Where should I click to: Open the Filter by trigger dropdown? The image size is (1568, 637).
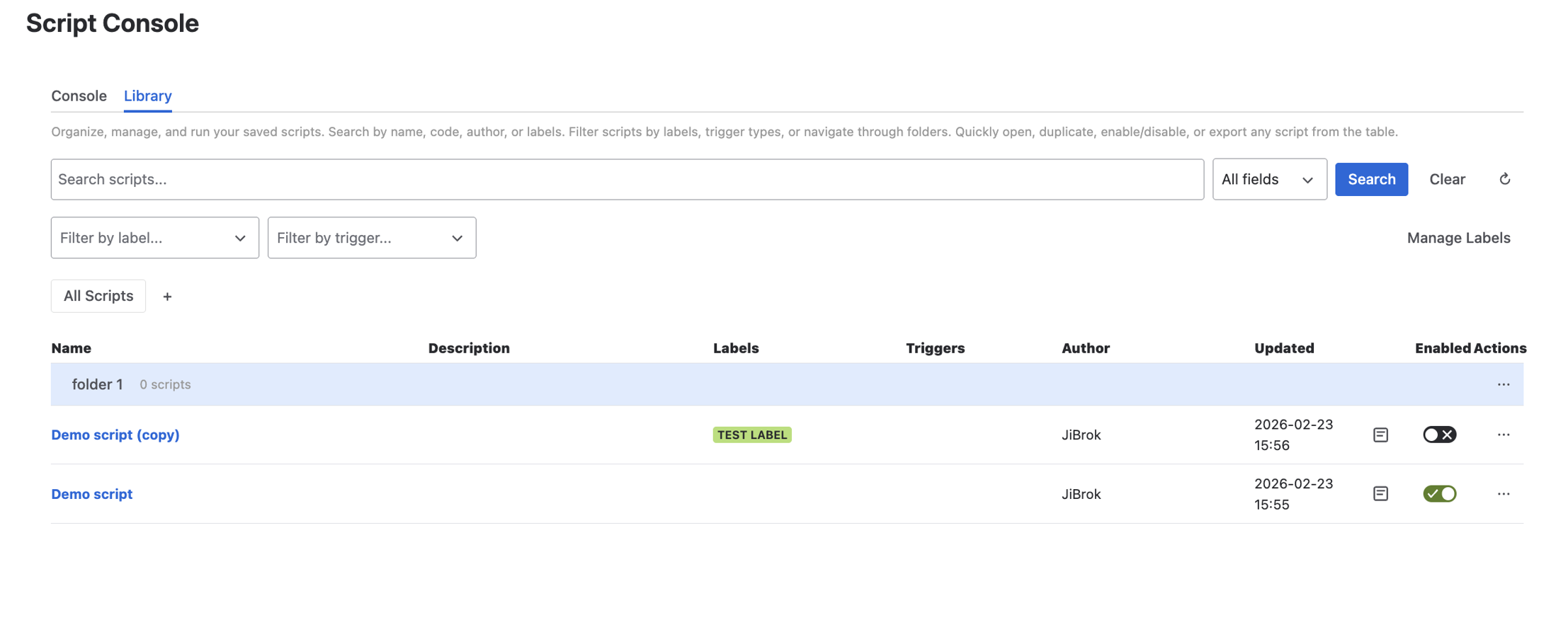(371, 238)
